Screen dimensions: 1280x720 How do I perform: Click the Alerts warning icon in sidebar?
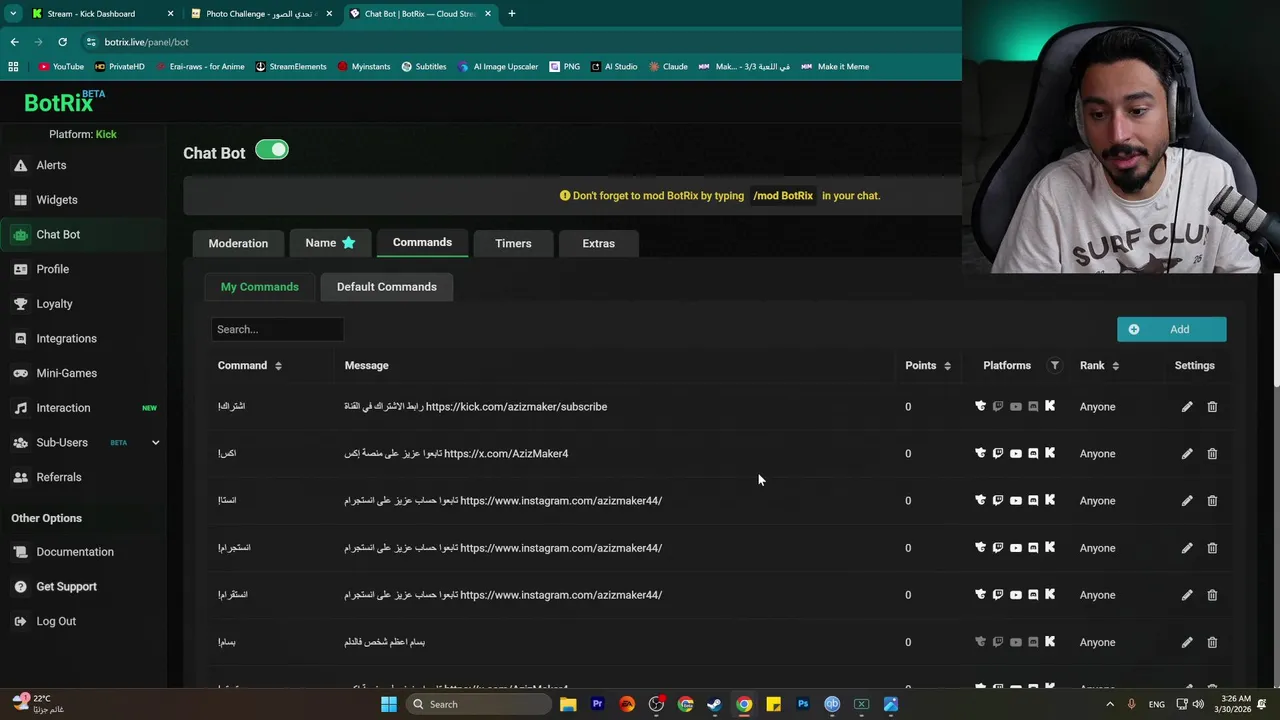pyautogui.click(x=20, y=165)
